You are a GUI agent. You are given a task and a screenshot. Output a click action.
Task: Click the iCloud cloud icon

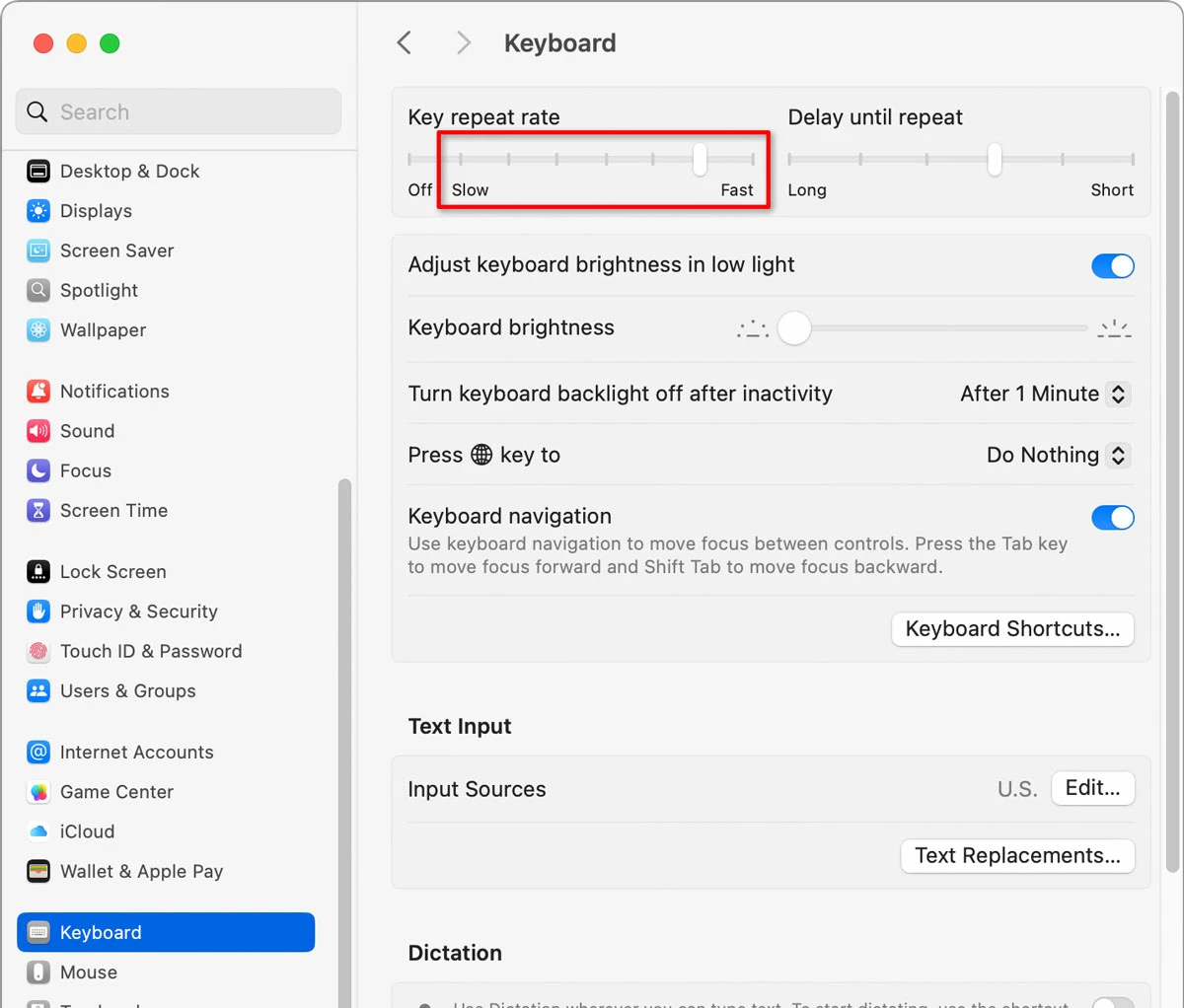pyautogui.click(x=38, y=831)
